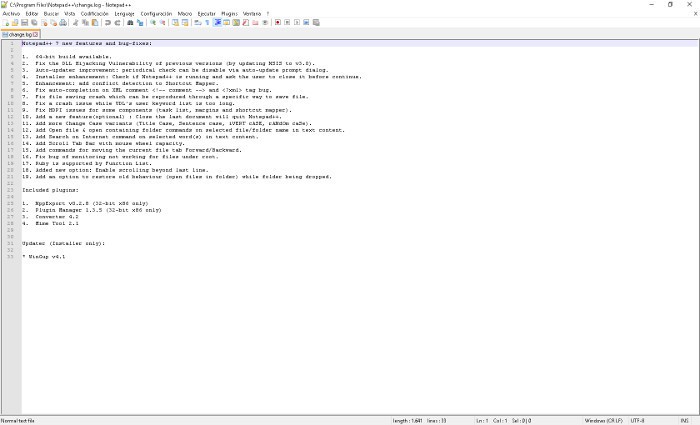This screenshot has height=425, width=700.
Task: Click the Playback macro icon
Action: tap(297, 22)
